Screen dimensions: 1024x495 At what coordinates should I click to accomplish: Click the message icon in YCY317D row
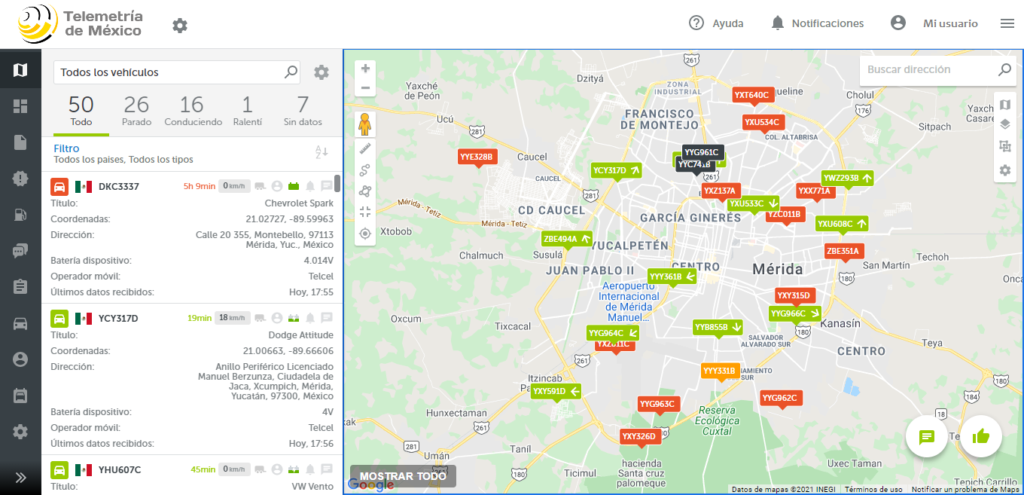327,318
